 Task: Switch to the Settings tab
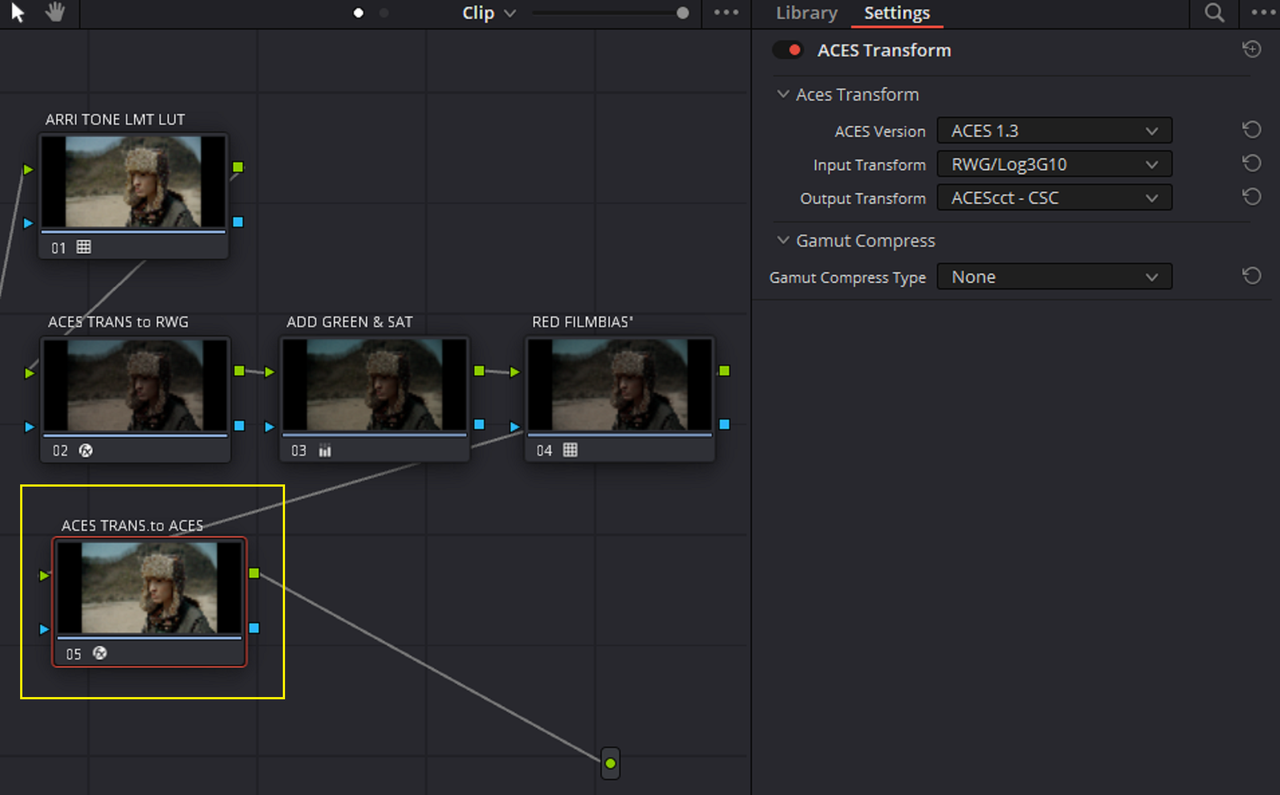tap(897, 13)
